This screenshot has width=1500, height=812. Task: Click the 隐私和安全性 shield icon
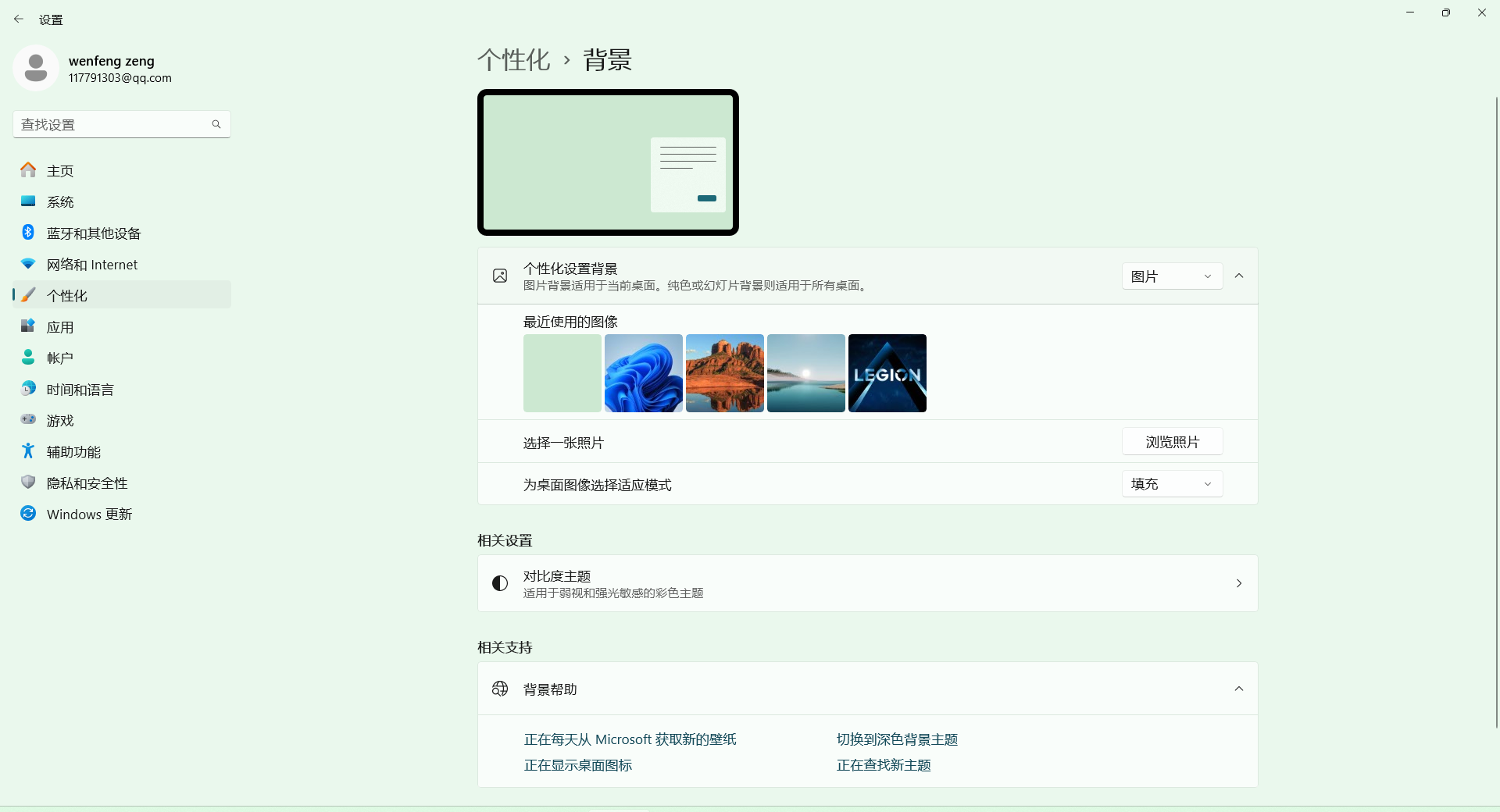pyautogui.click(x=28, y=483)
